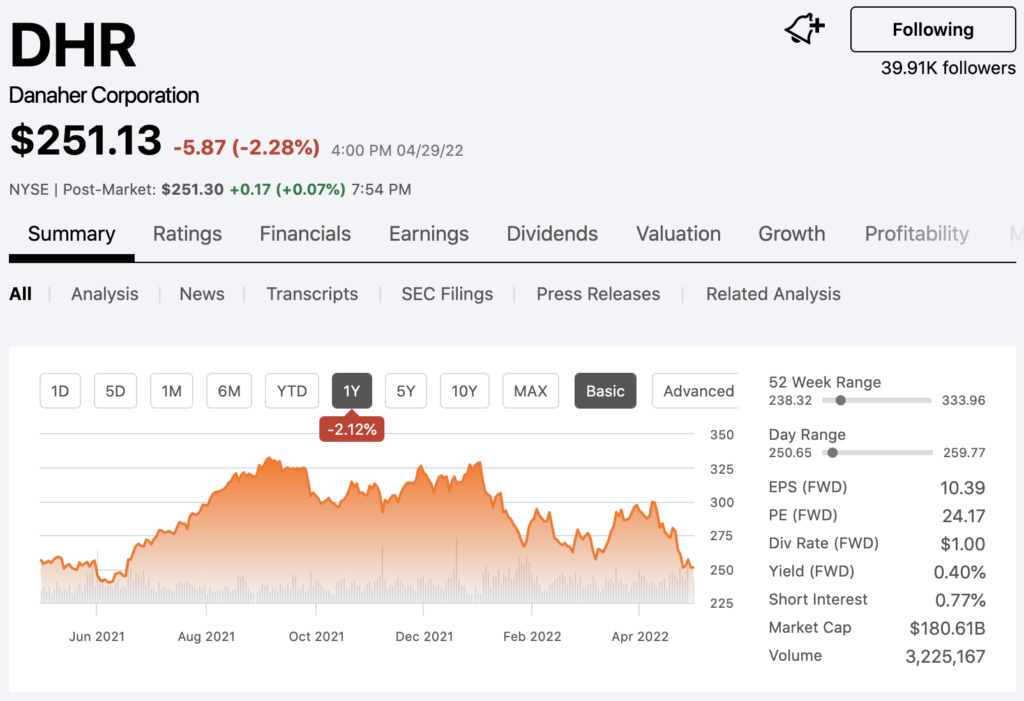Open the Profitability tab
Screen dimensions: 1024x701
pos(917,234)
